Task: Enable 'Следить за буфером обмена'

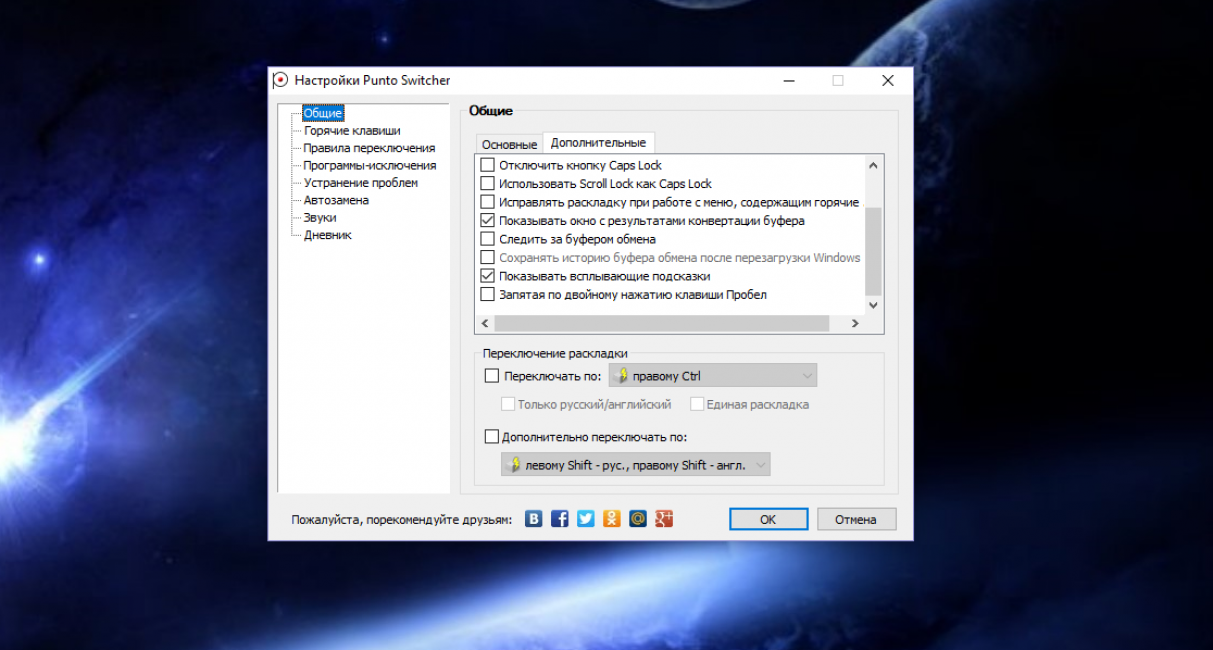Action: (488, 239)
